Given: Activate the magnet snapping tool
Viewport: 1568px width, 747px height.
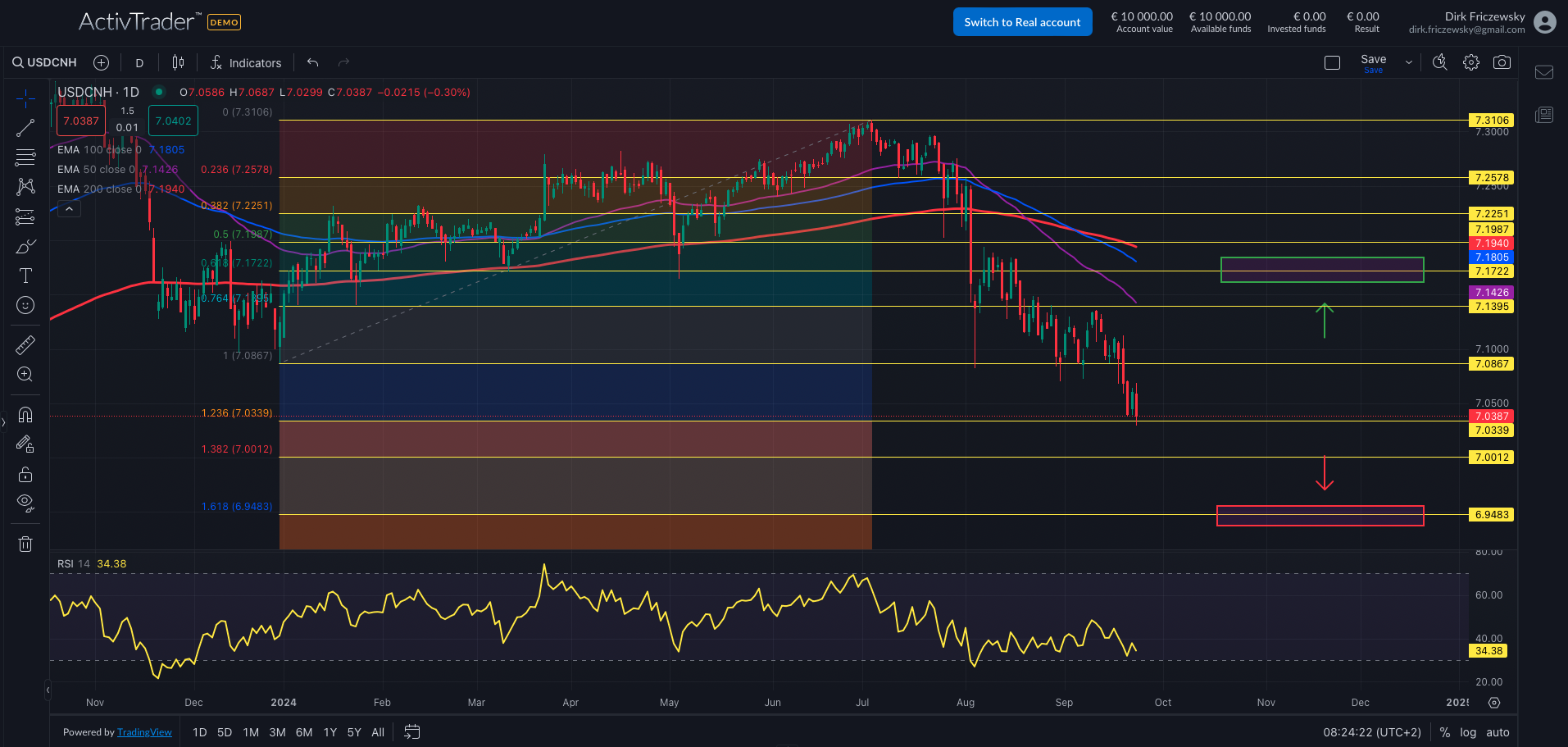Looking at the screenshot, I should tap(25, 414).
